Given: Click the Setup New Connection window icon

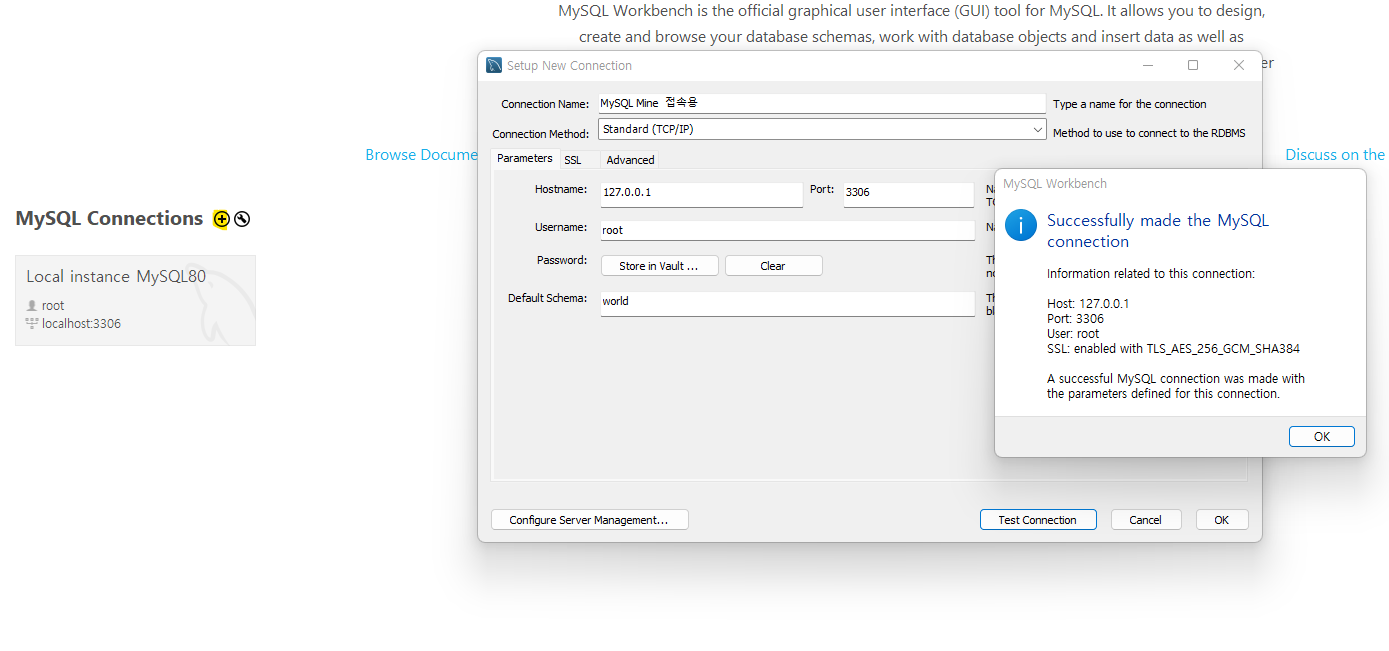Looking at the screenshot, I should pyautogui.click(x=494, y=65).
